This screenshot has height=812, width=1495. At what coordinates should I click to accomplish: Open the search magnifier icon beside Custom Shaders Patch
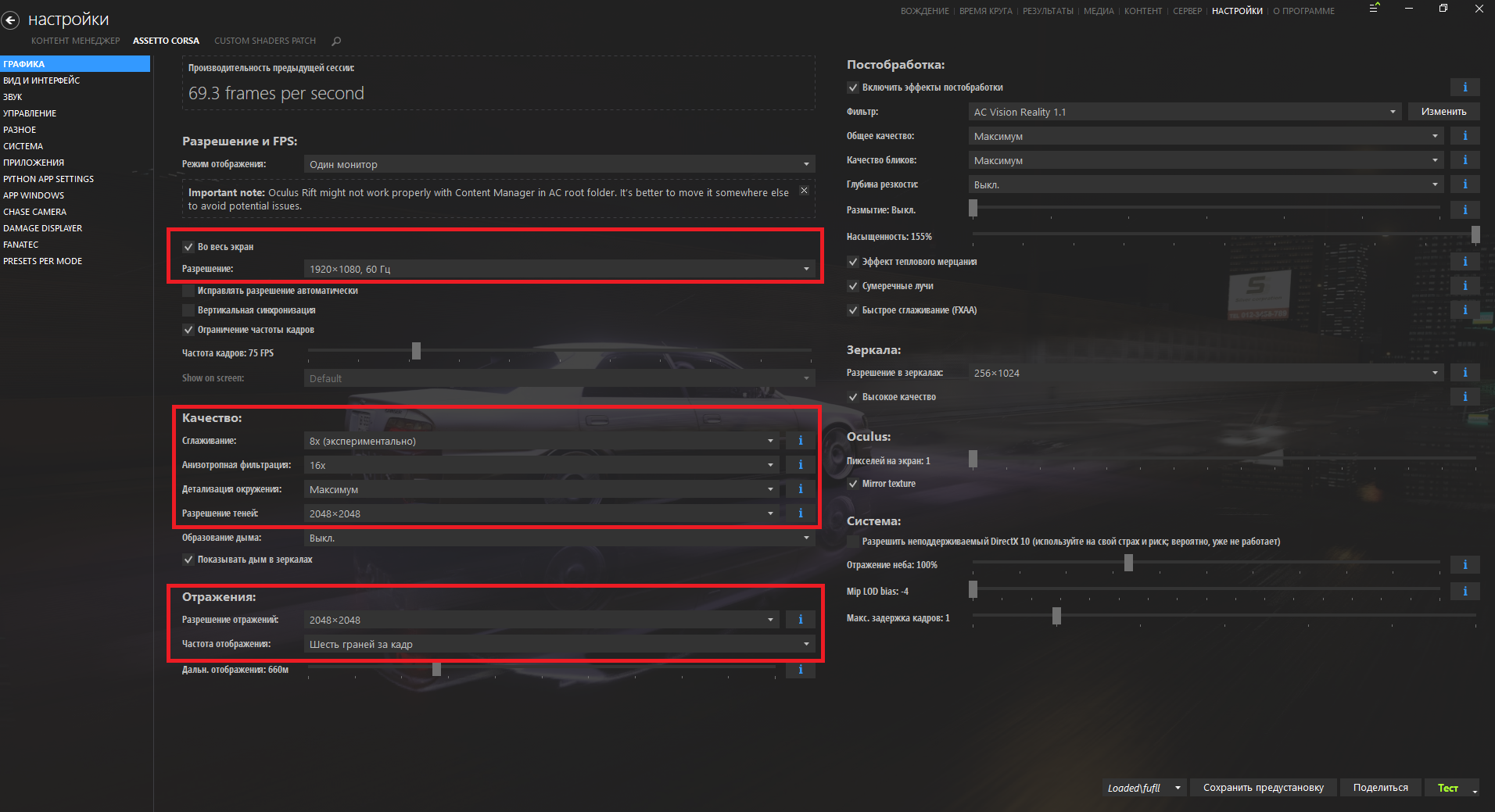click(x=336, y=41)
